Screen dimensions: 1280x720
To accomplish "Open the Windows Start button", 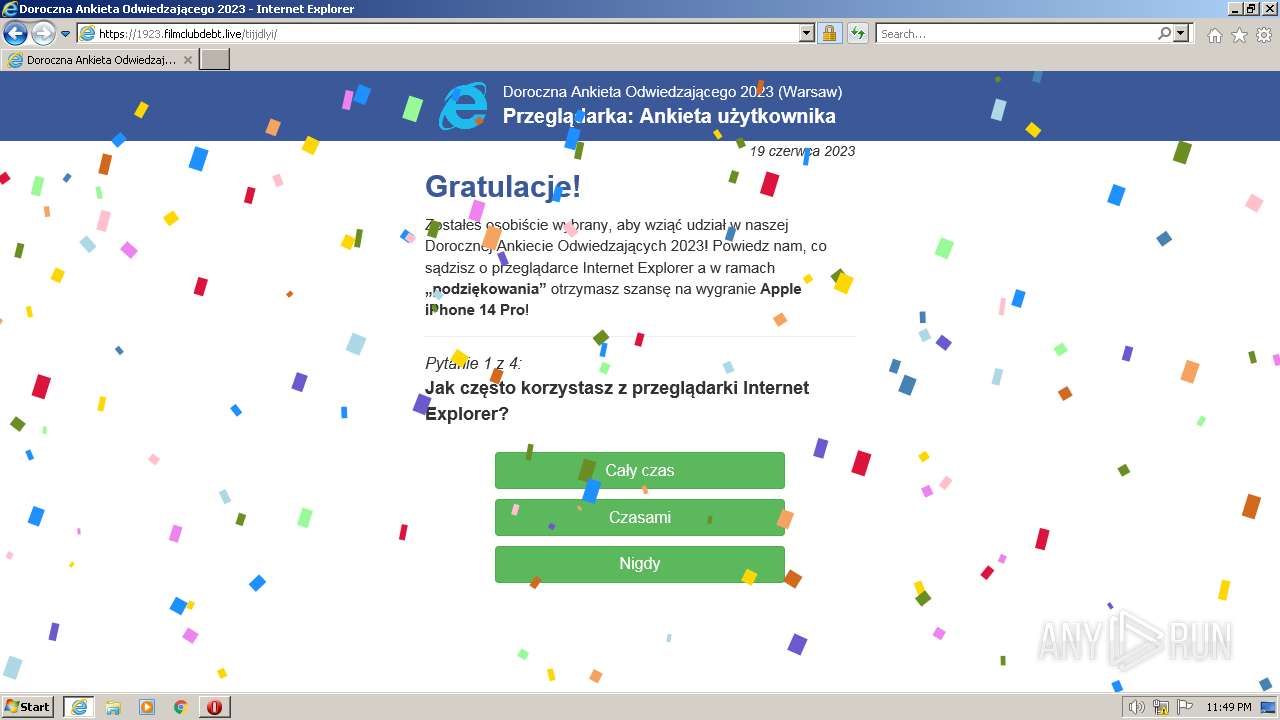I will coord(28,706).
